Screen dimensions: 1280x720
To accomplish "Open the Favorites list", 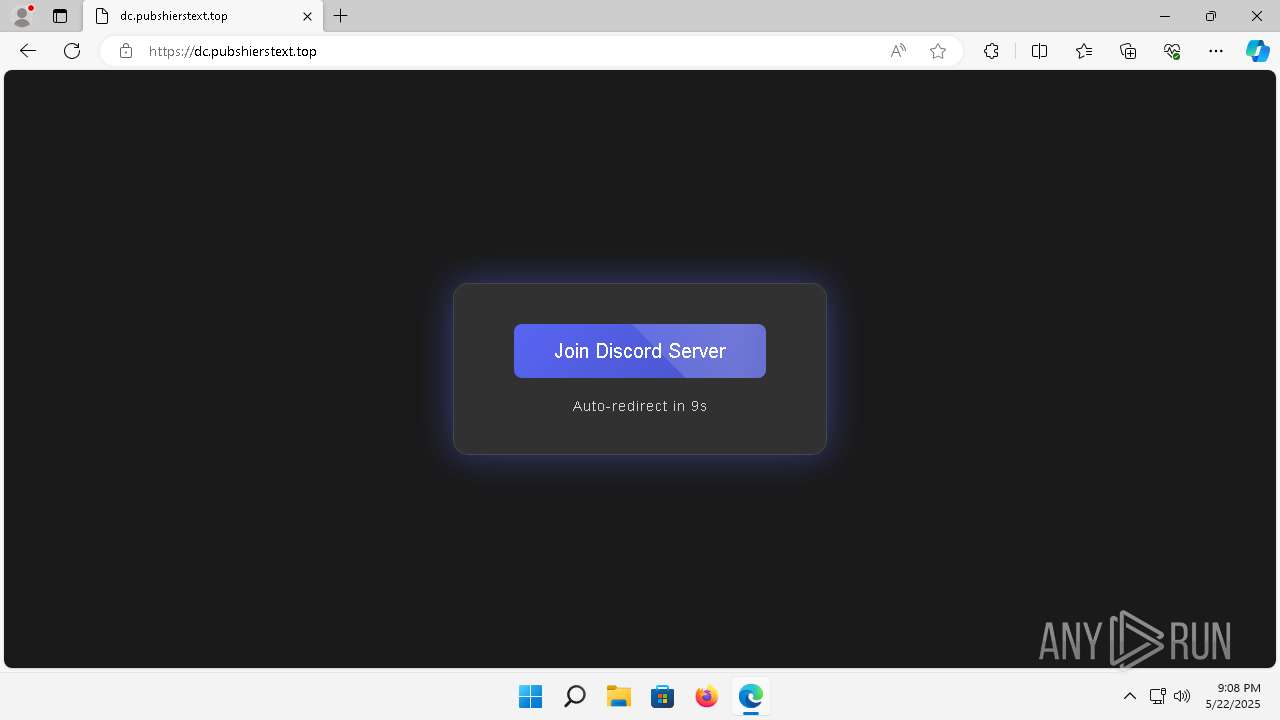I will [x=1084, y=51].
